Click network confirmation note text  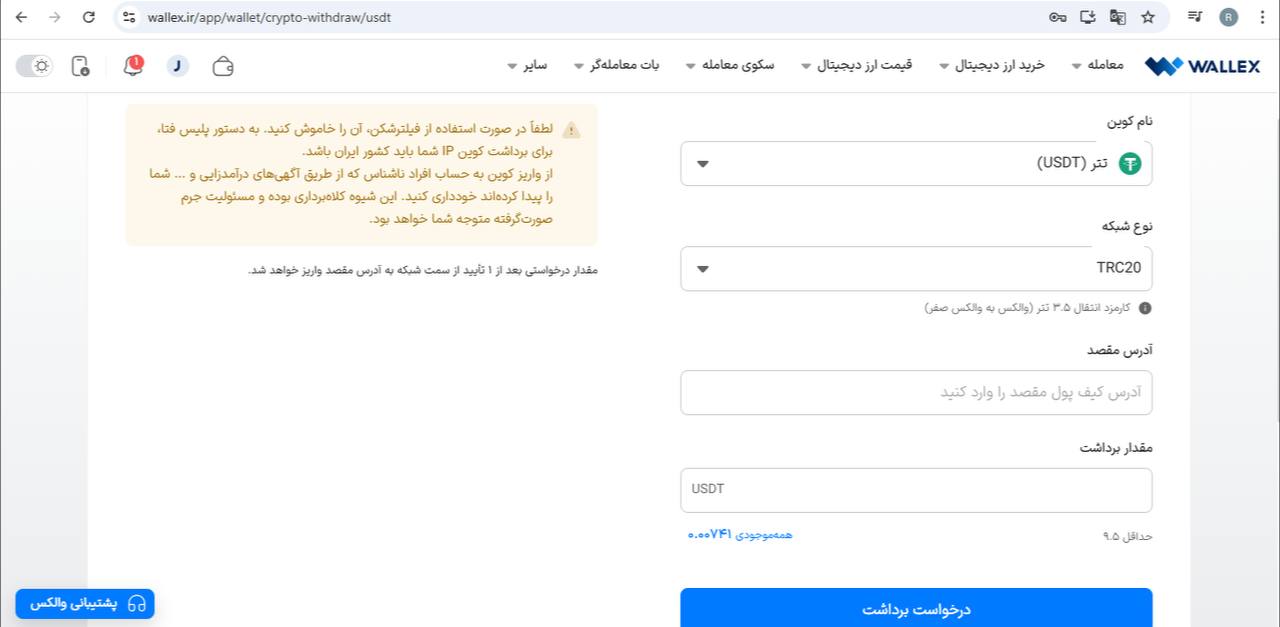pos(423,270)
